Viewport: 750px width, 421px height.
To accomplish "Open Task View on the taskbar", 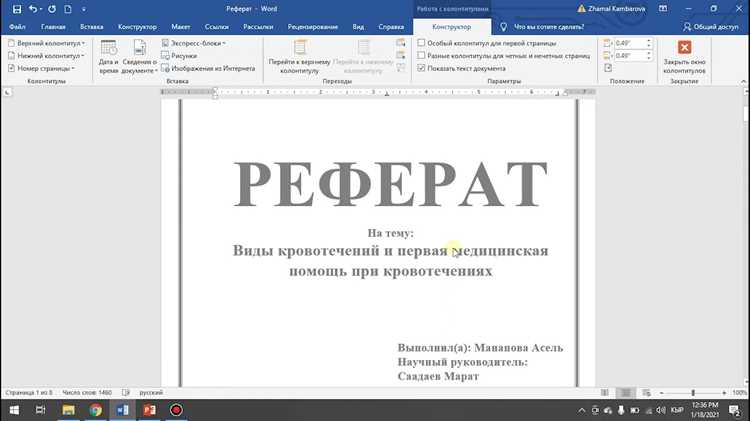I will (41, 410).
